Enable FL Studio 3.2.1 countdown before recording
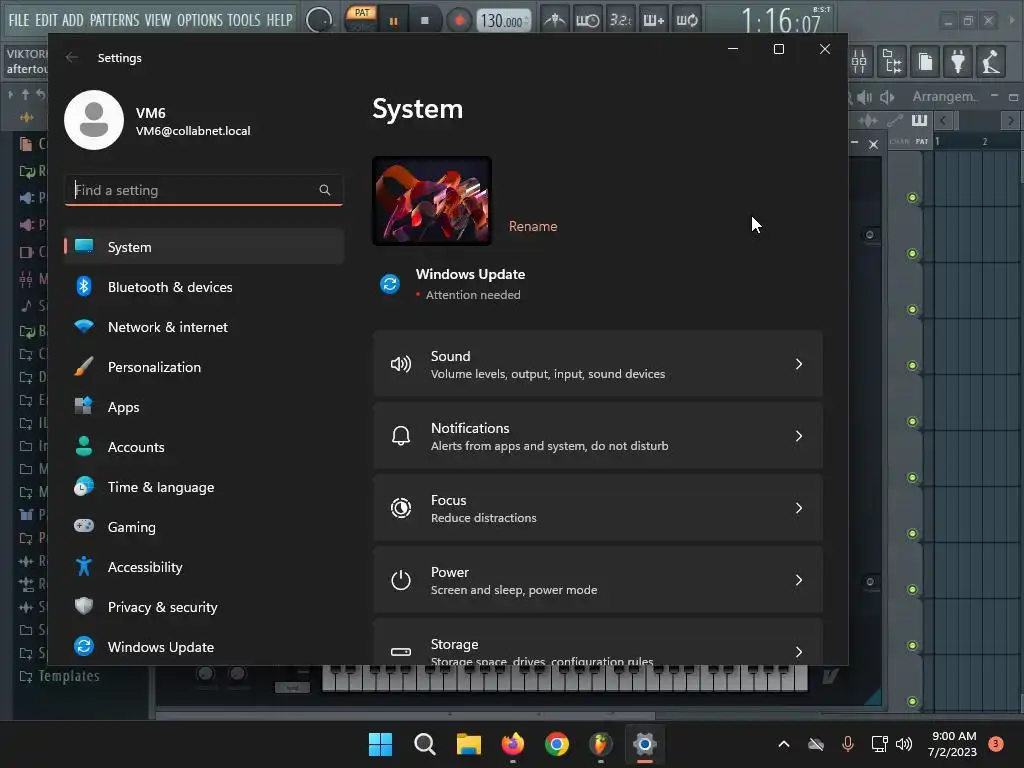This screenshot has height=768, width=1024. (x=620, y=20)
